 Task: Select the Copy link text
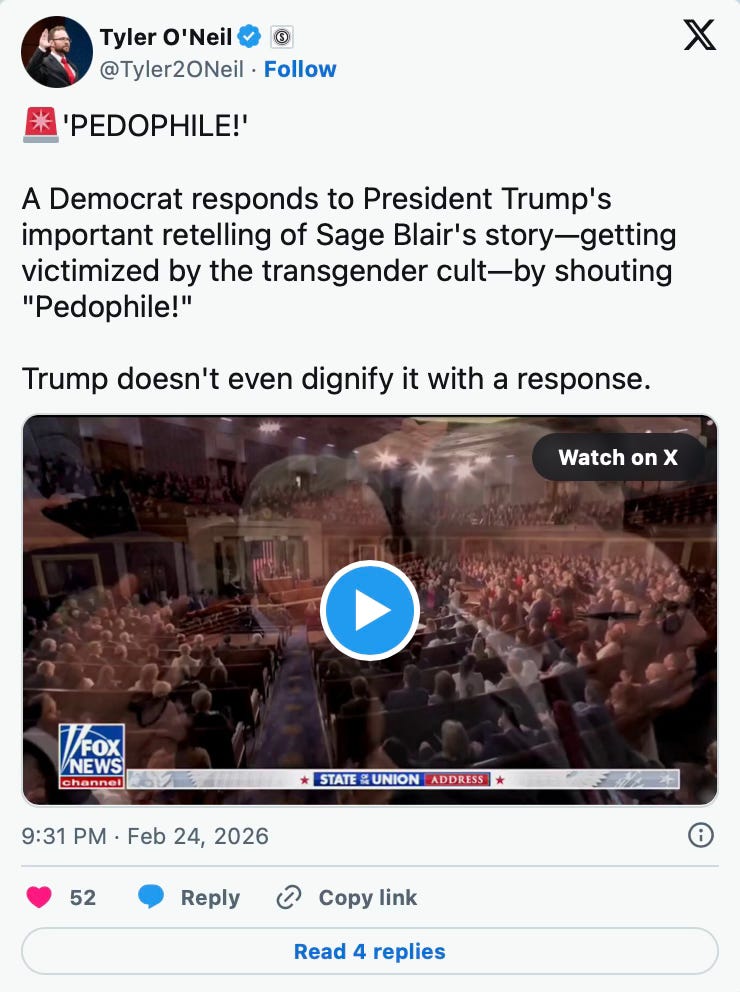[367, 897]
